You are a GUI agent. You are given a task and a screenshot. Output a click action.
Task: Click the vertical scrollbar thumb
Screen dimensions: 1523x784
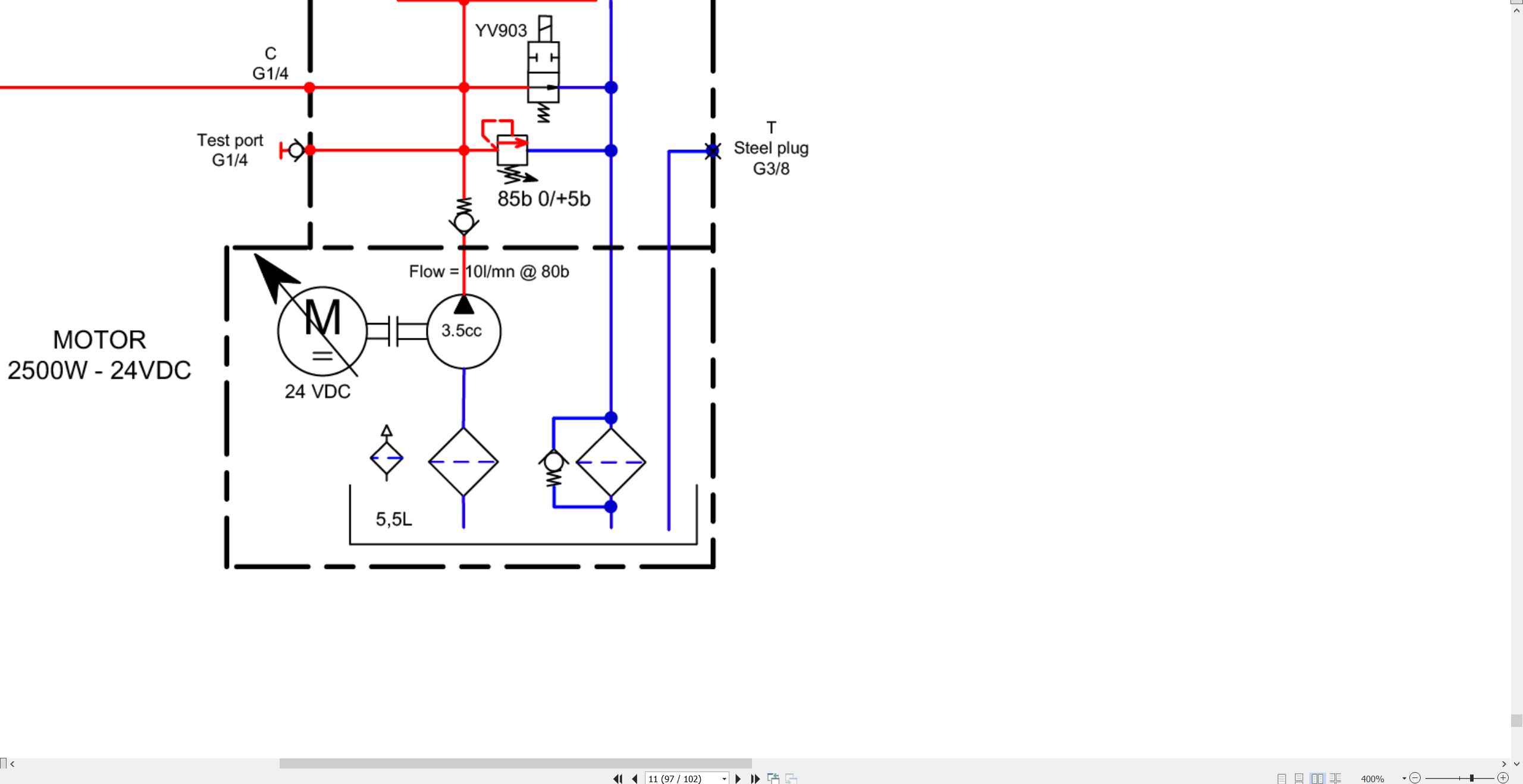pos(1516,720)
